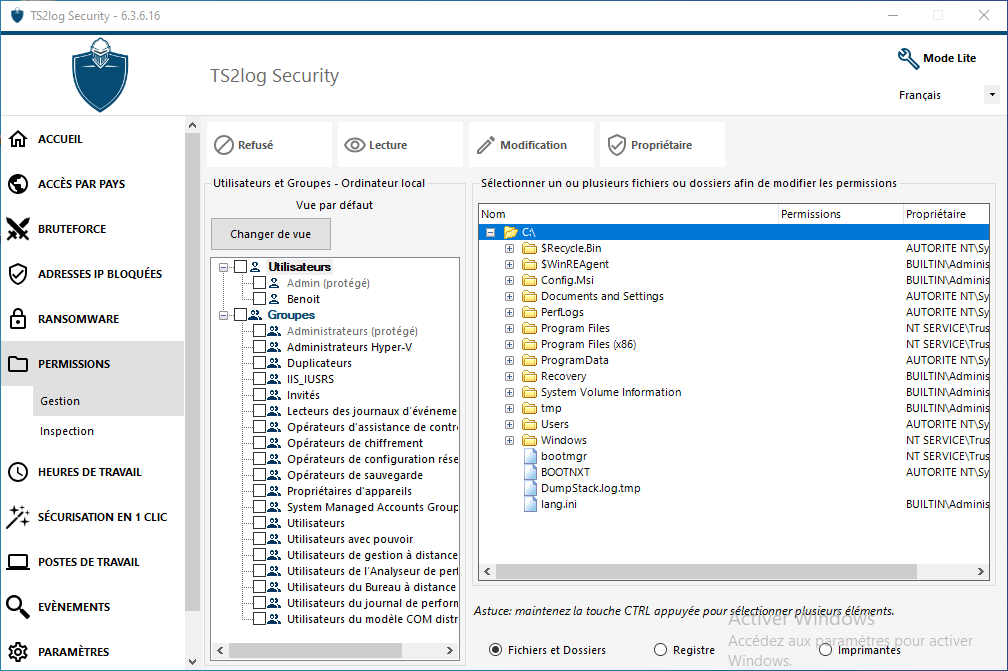
Task: Click the TS2log knight shield logo
Action: click(100, 75)
